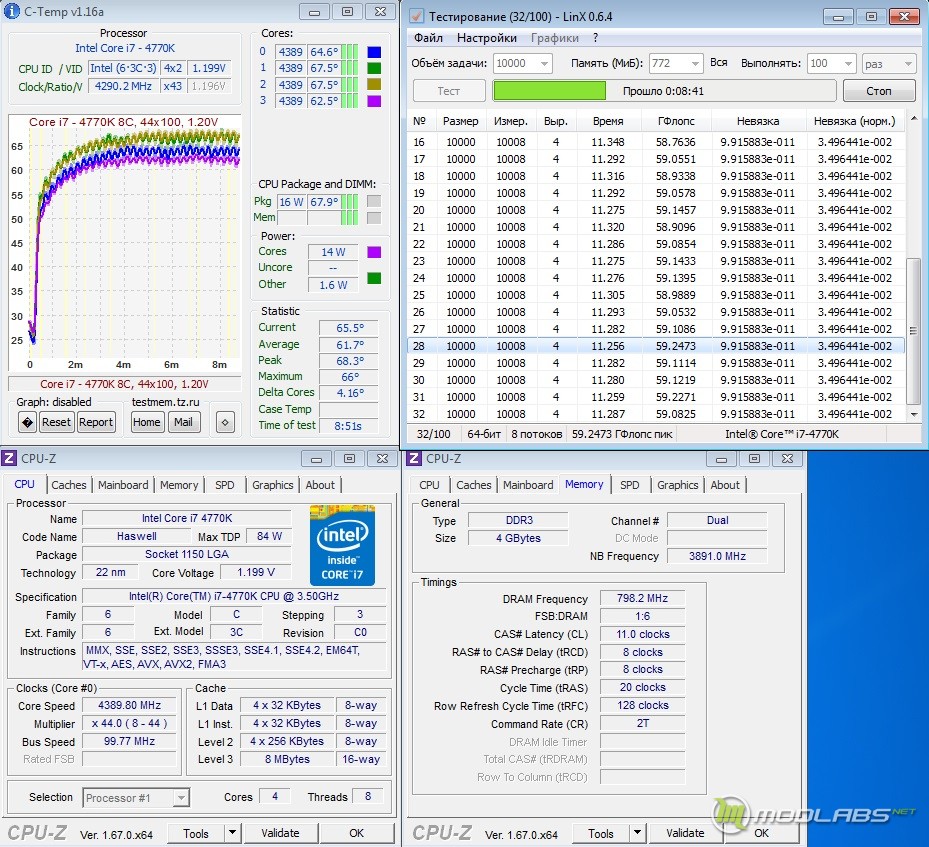
Task: Click the Стоп button in LinX
Action: (879, 91)
